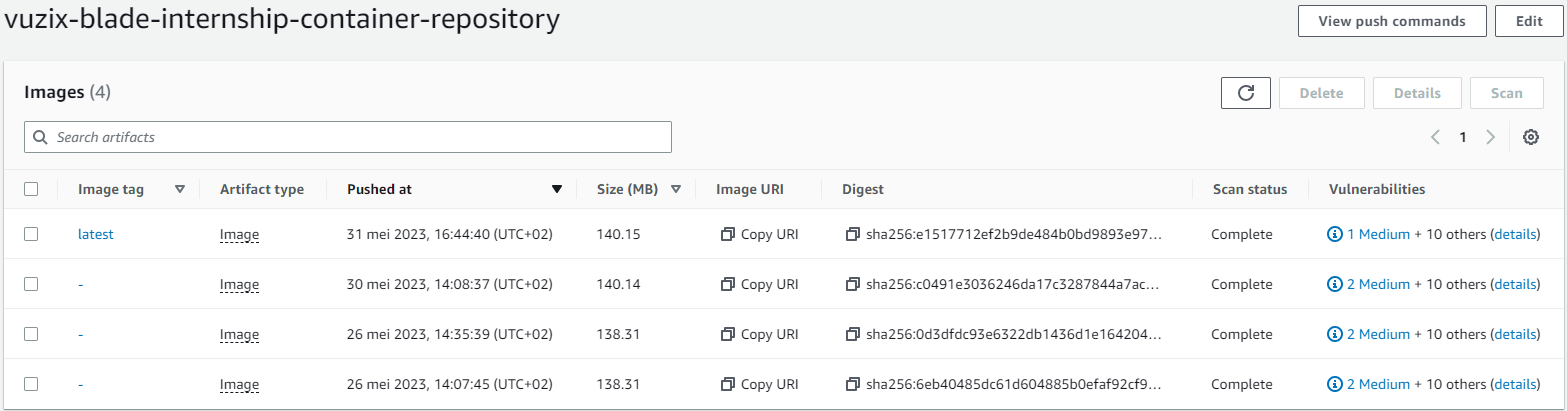Click info icon next to 1 Medium
The width and height of the screenshot is (1567, 411).
click(1334, 234)
